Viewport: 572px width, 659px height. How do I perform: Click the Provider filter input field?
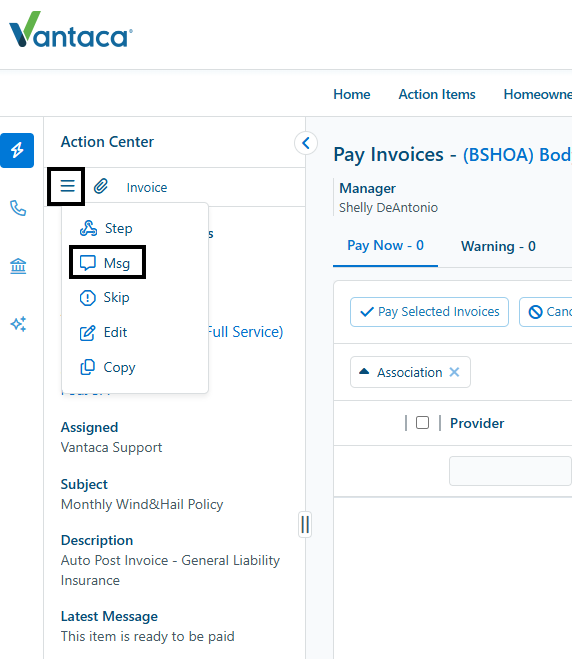click(x=511, y=471)
